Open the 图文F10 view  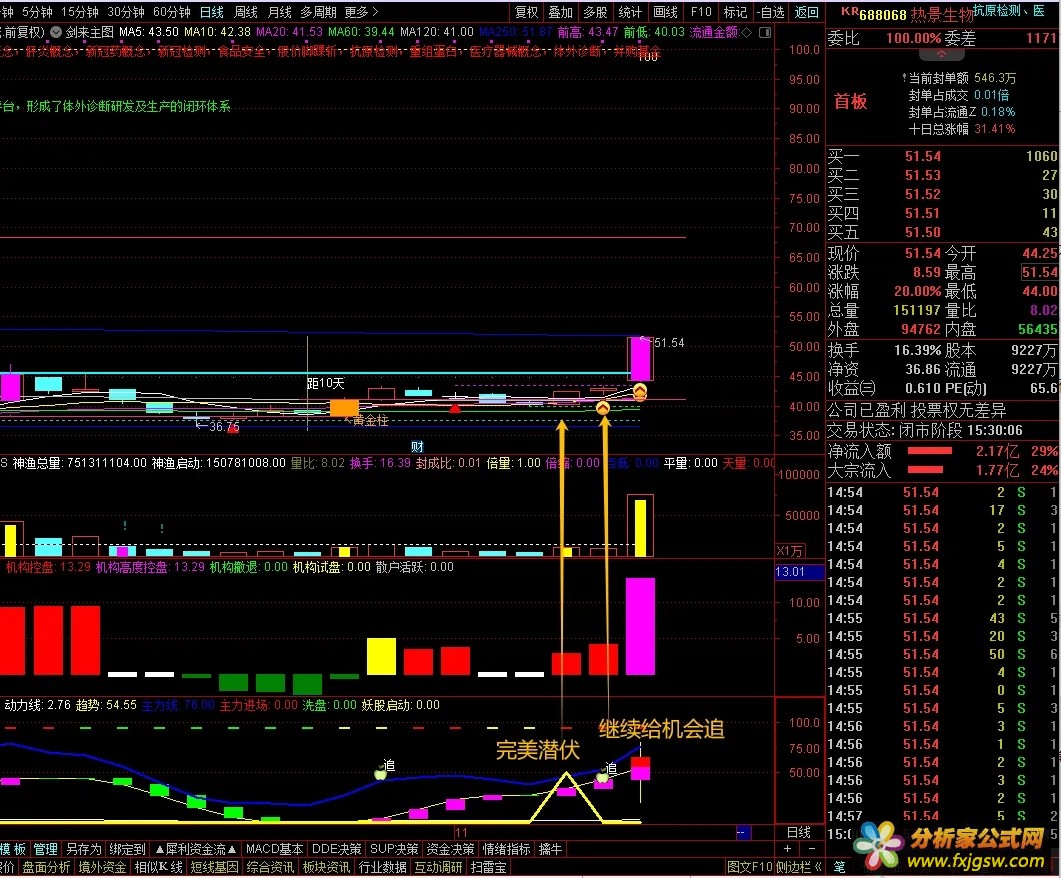749,867
